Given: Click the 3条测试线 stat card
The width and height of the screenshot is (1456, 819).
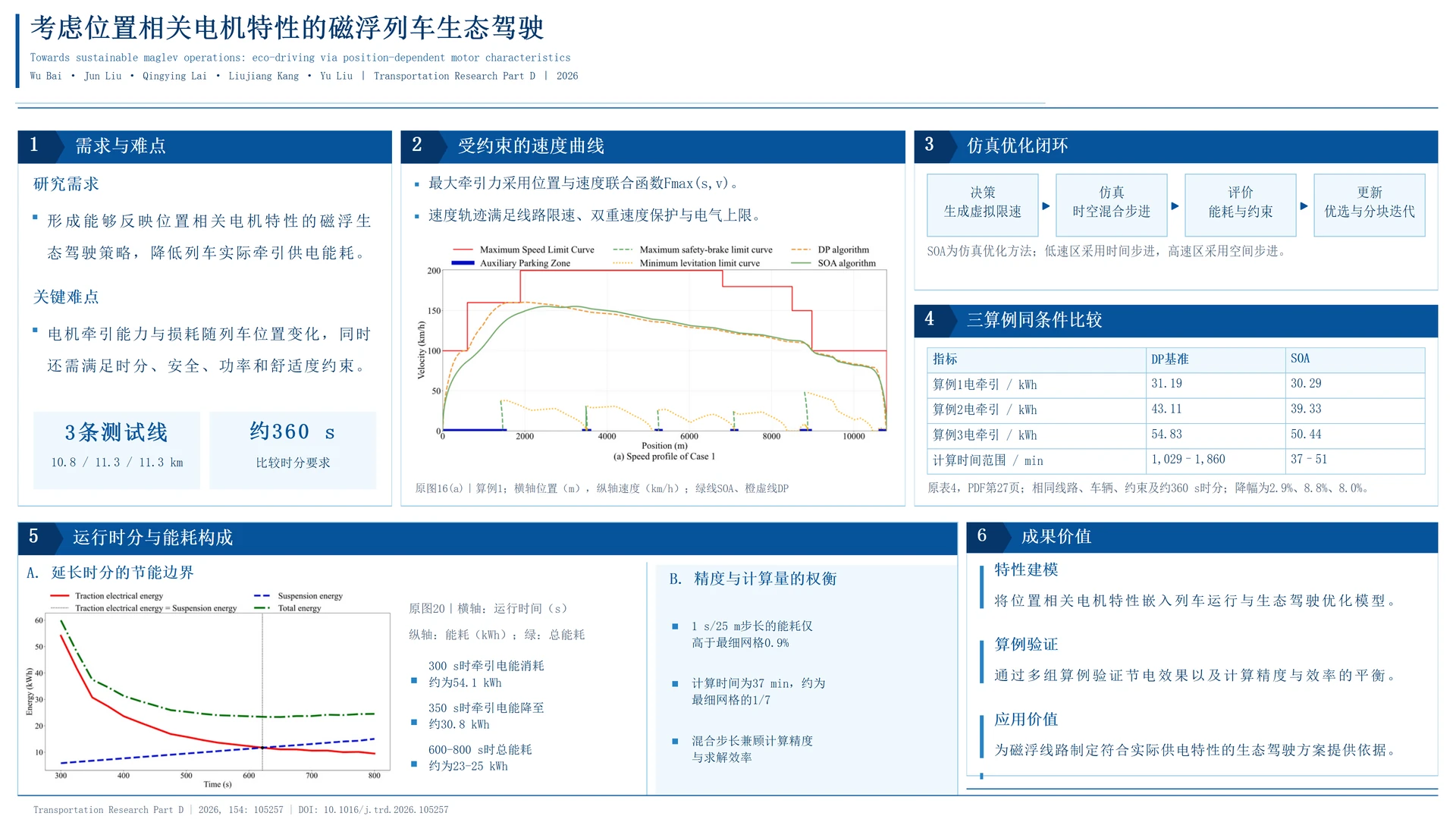Looking at the screenshot, I should 117,450.
